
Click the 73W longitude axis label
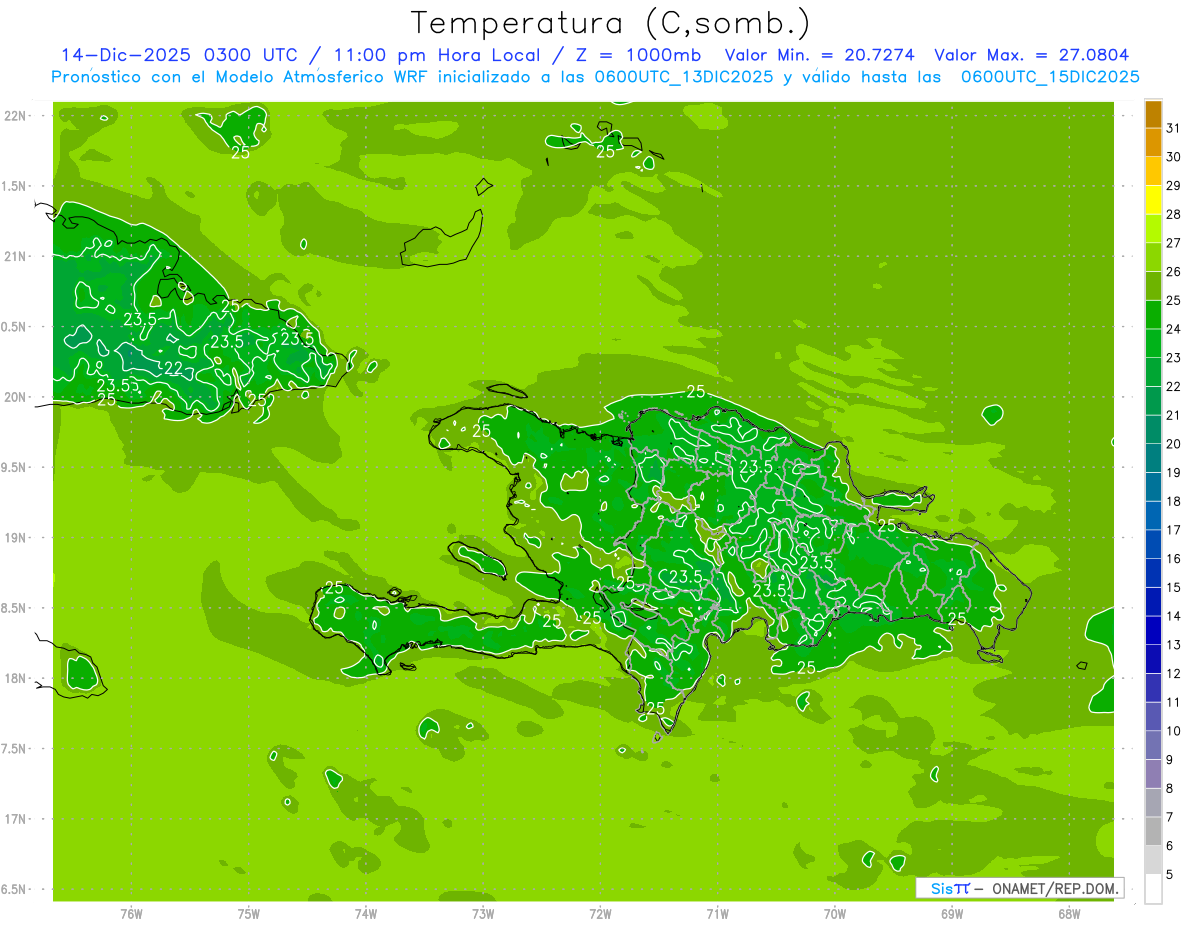(x=483, y=914)
